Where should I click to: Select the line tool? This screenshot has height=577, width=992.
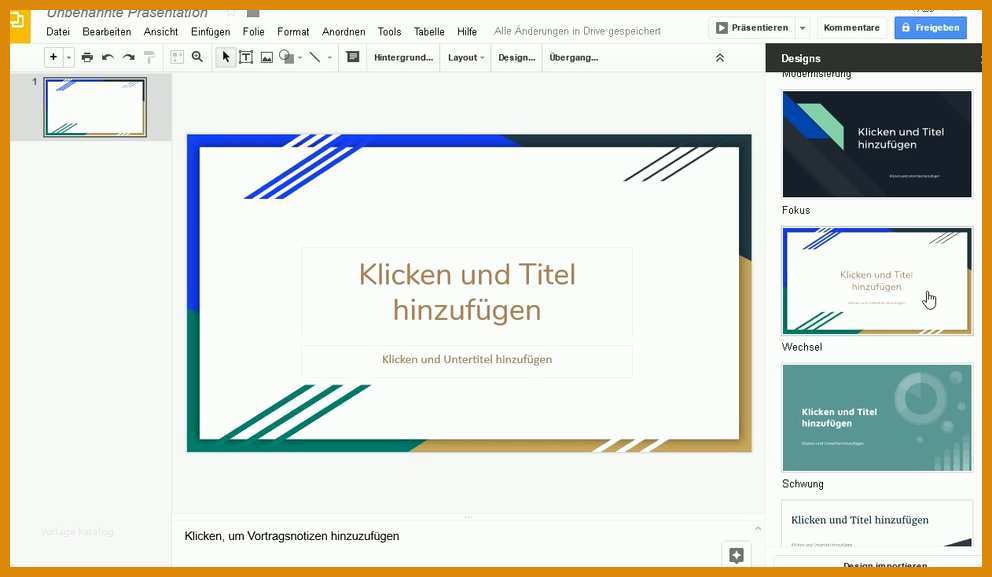(314, 58)
